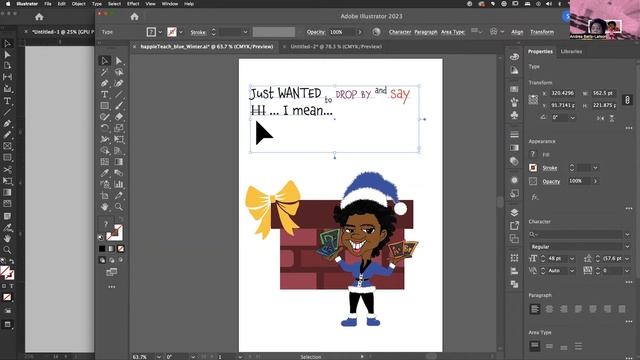Set Area Type vertical alignment to top
This screenshot has height=360, width=640.
point(535,347)
